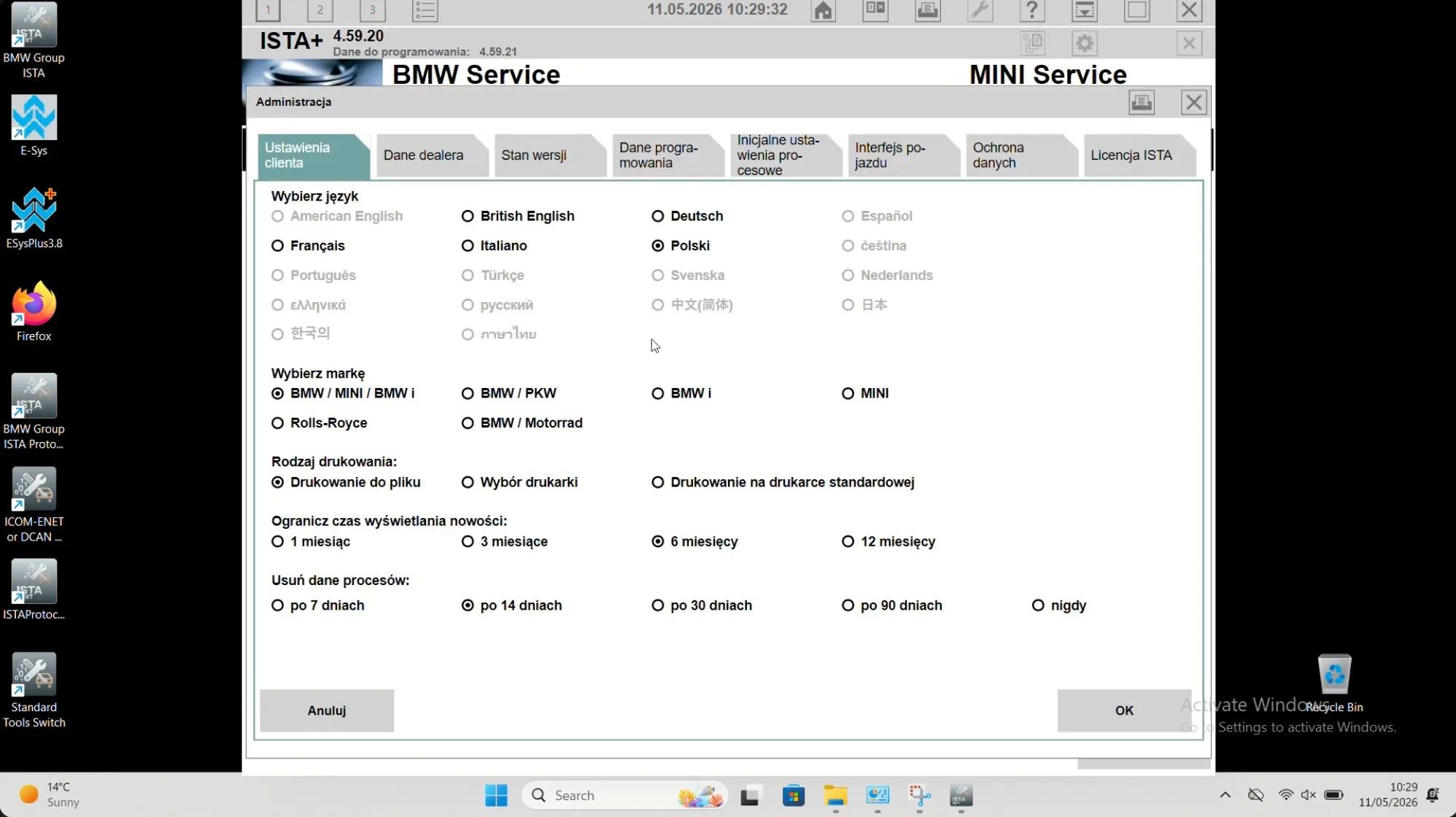The image size is (1456, 817).
Task: Open the ISTAProtoc desktop shortcut
Action: point(34,589)
